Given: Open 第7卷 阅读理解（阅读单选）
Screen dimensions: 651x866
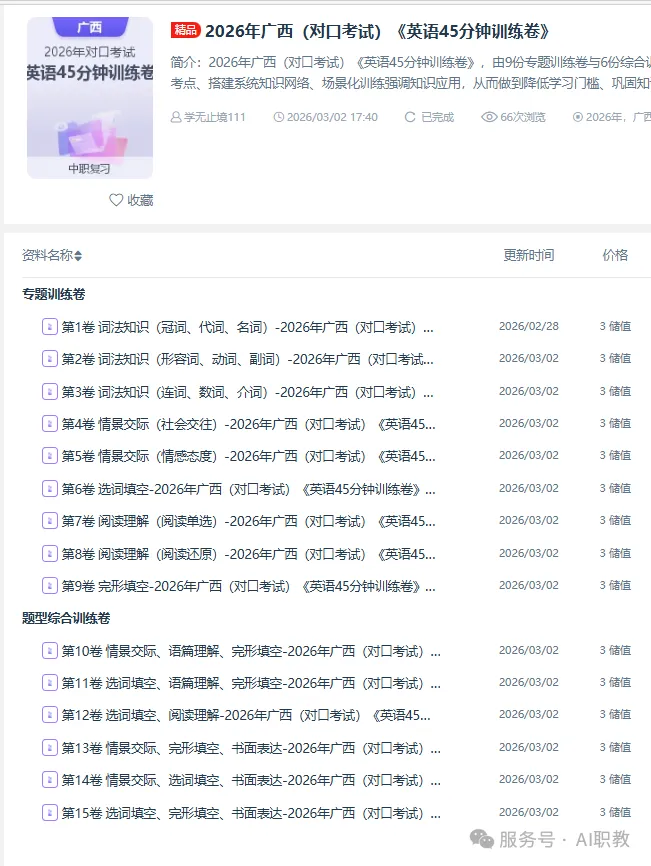Looking at the screenshot, I should click(248, 521).
